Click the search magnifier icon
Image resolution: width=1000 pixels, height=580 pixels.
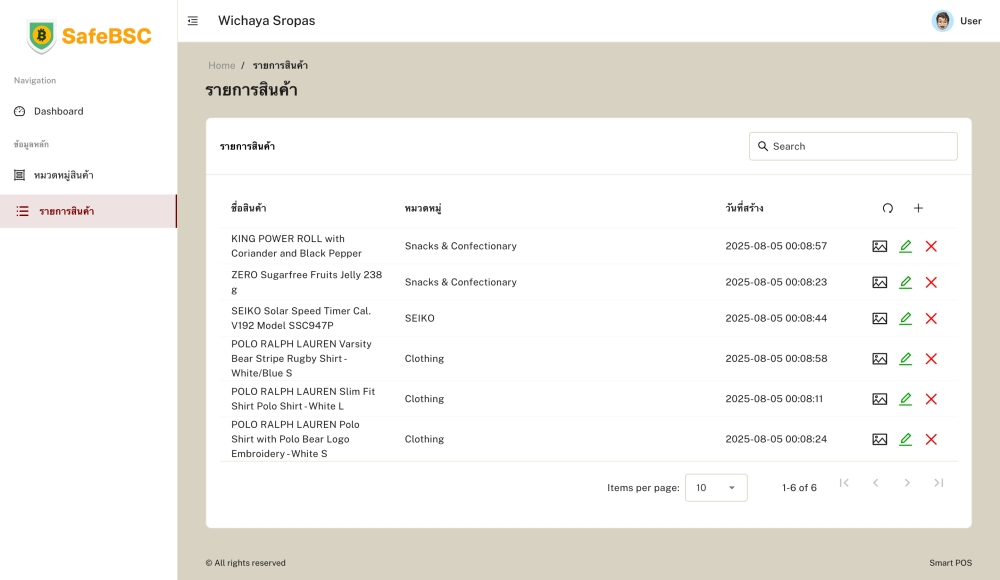click(763, 146)
